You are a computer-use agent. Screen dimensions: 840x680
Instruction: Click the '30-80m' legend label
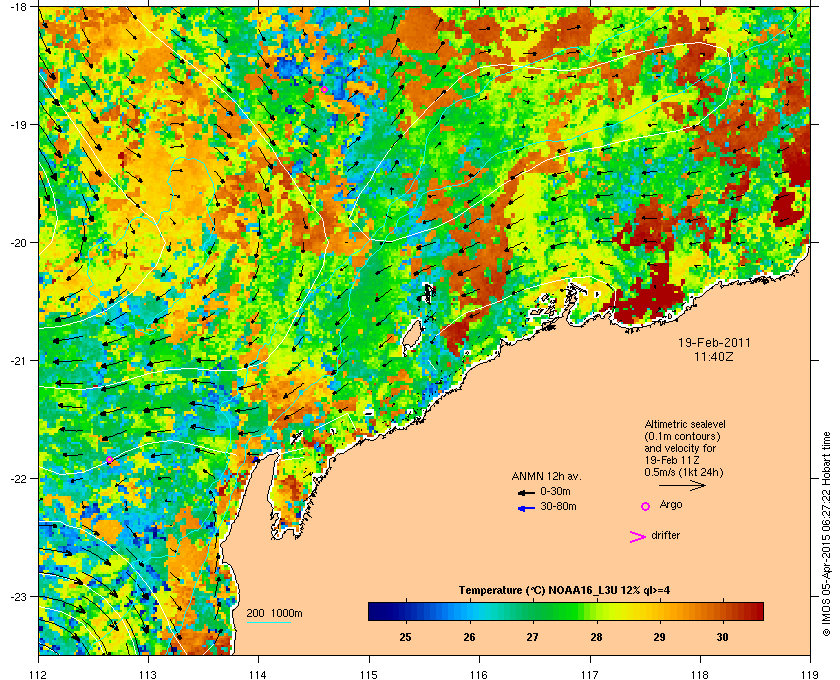point(558,506)
